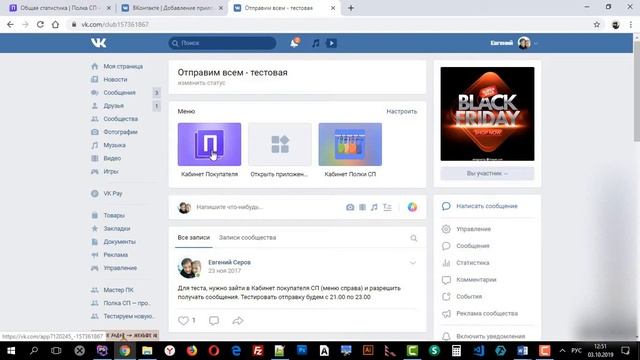The width and height of the screenshot is (640, 360).
Task: Open Фотографии in sidebar
Action: coord(120,132)
